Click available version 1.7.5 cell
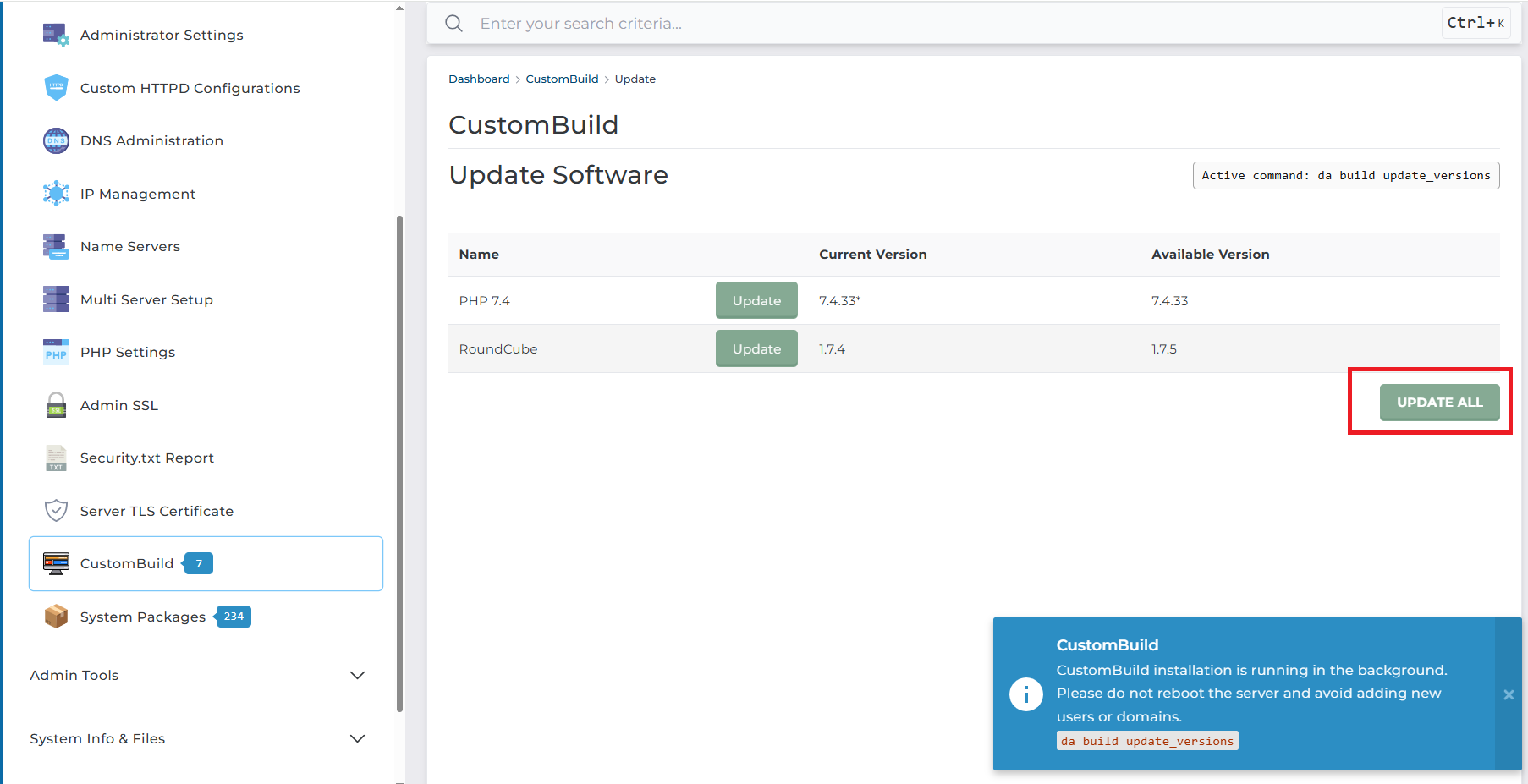Viewport: 1528px width, 784px height. 1164,349
